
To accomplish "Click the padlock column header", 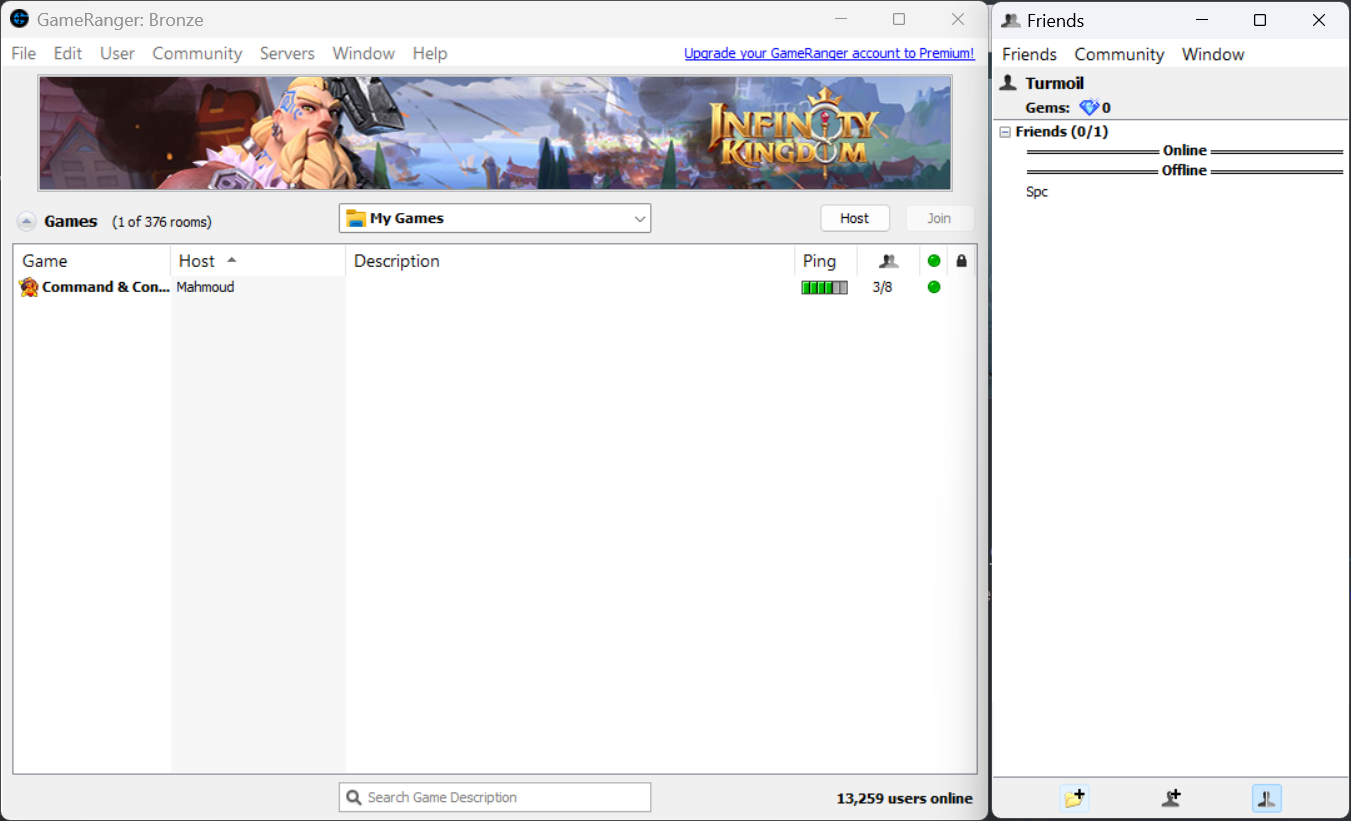I will pos(961,261).
